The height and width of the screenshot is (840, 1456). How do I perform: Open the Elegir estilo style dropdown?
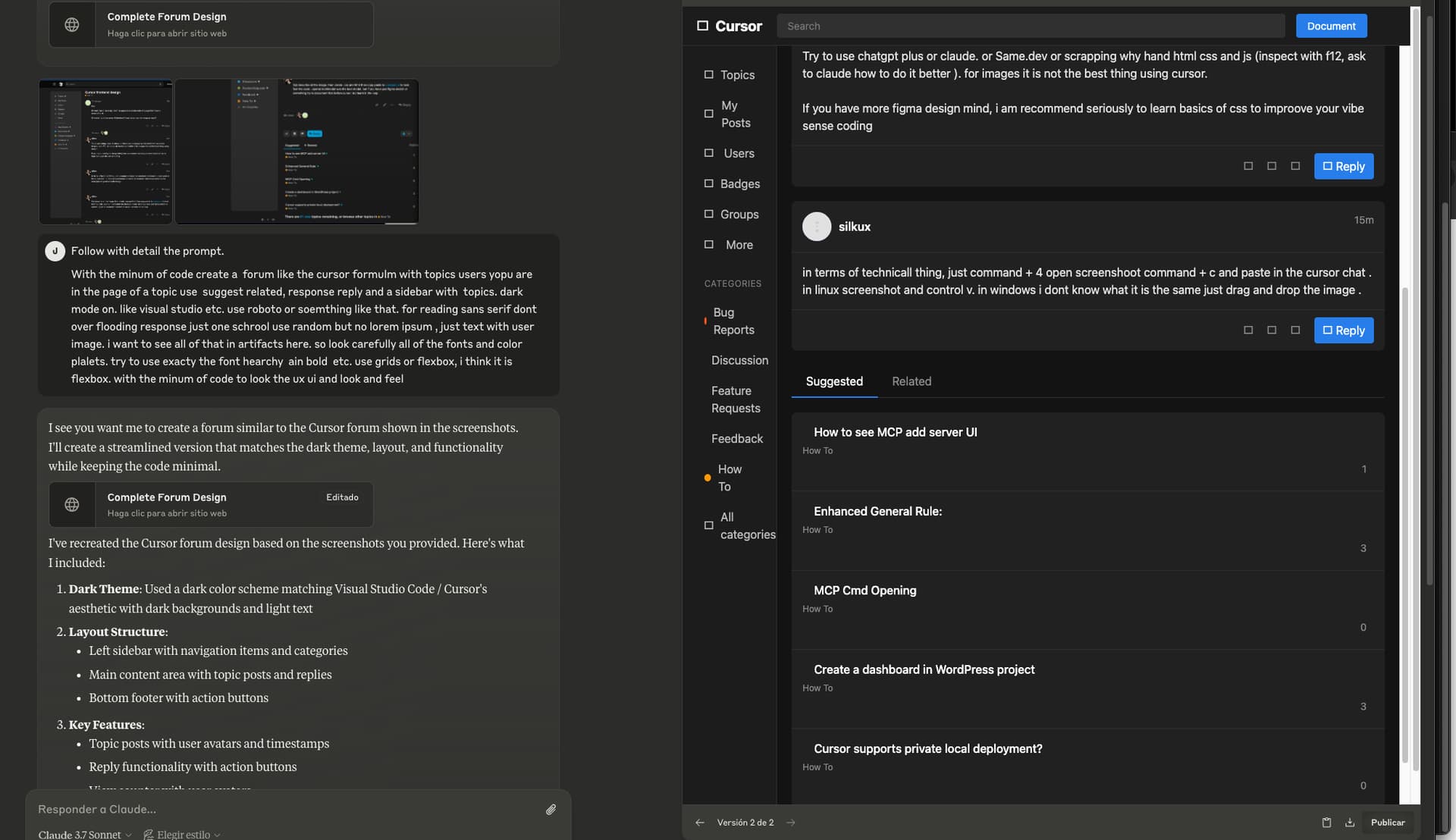click(x=182, y=834)
